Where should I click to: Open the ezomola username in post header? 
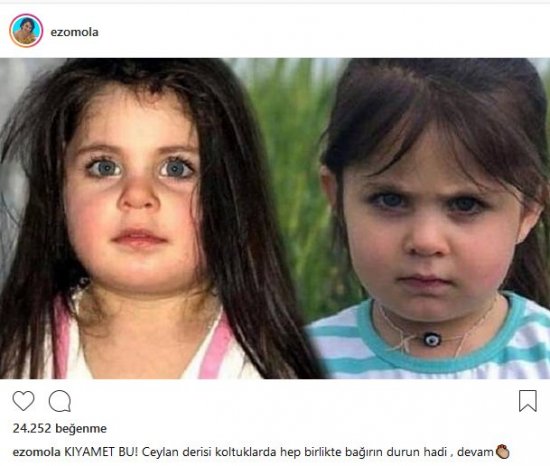(74, 32)
